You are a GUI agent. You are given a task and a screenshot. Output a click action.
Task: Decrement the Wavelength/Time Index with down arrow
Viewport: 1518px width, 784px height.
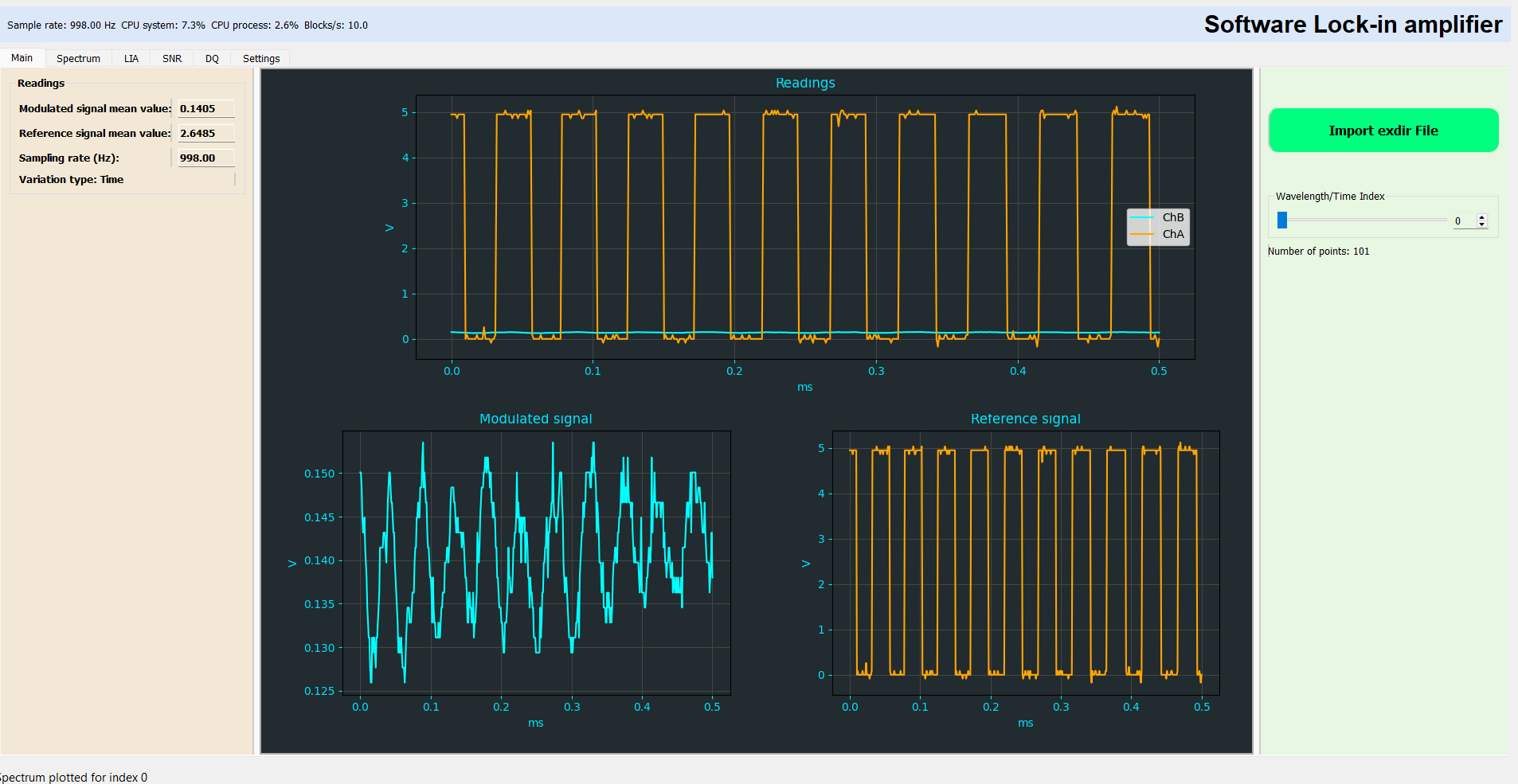(1482, 224)
